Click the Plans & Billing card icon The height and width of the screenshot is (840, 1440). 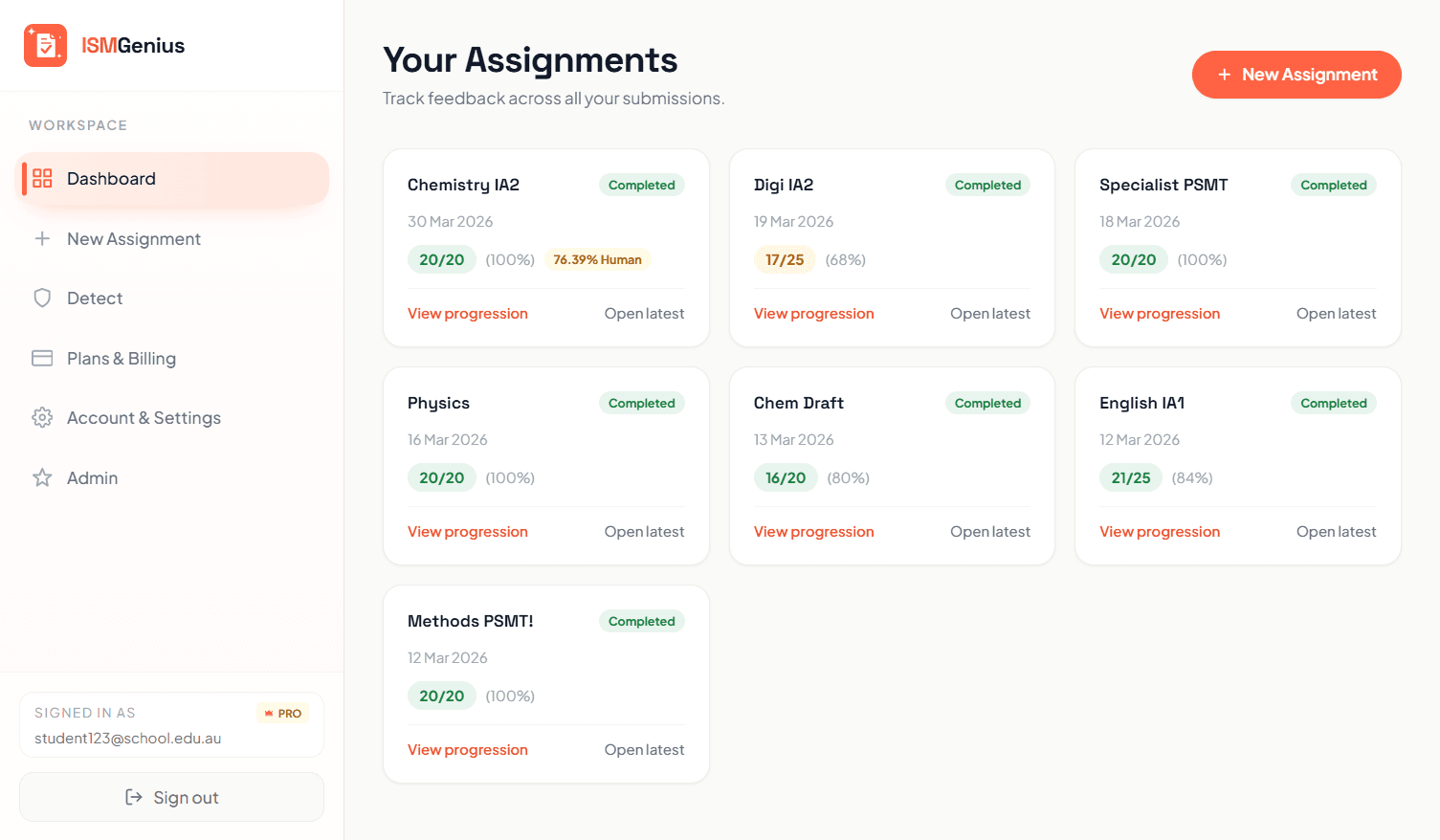click(x=42, y=358)
